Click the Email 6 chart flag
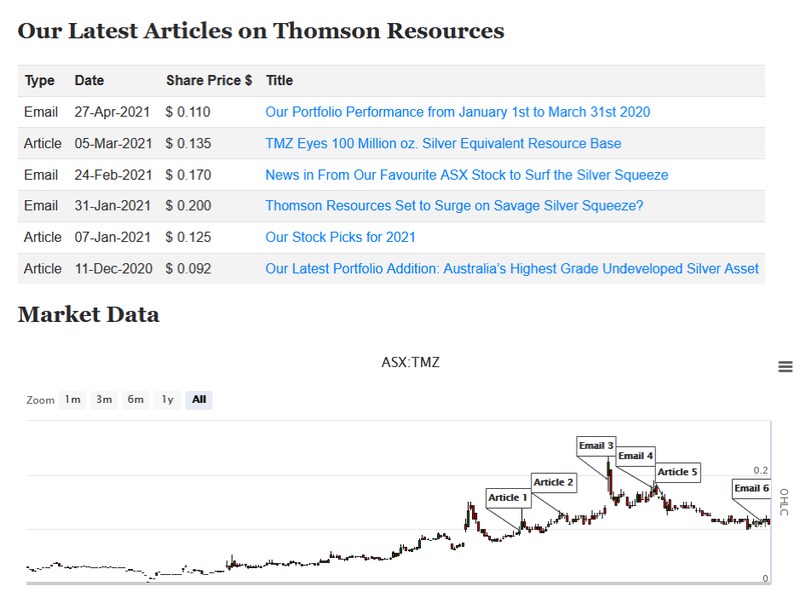800x592 pixels. [752, 488]
